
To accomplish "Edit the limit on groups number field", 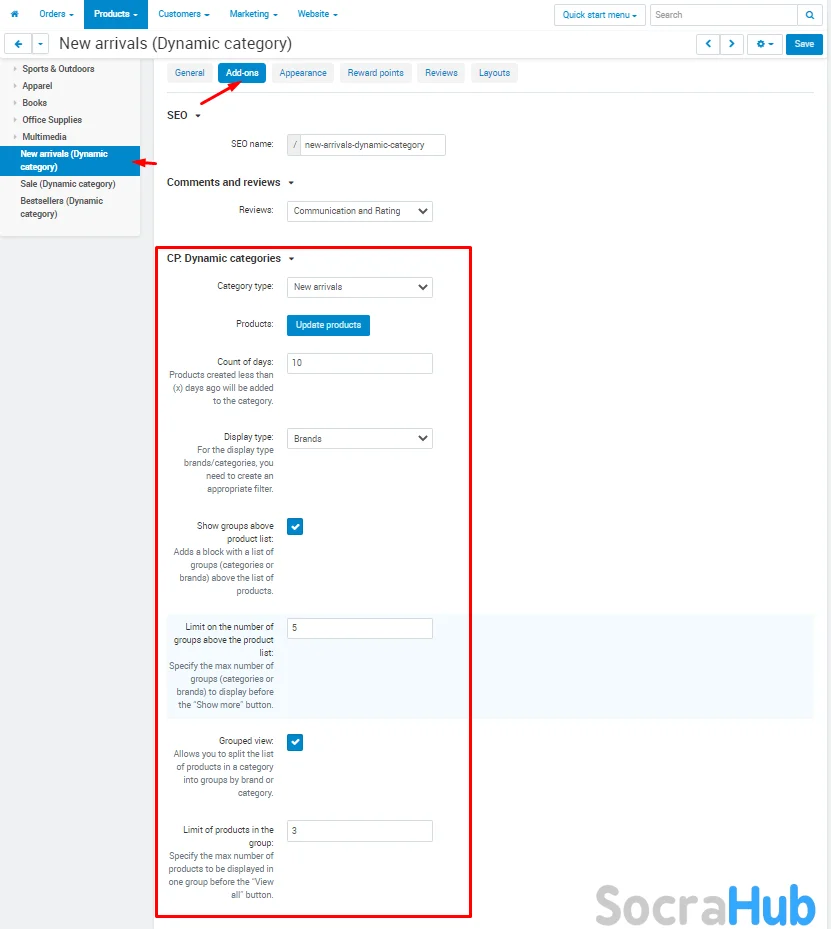I will [x=360, y=629].
